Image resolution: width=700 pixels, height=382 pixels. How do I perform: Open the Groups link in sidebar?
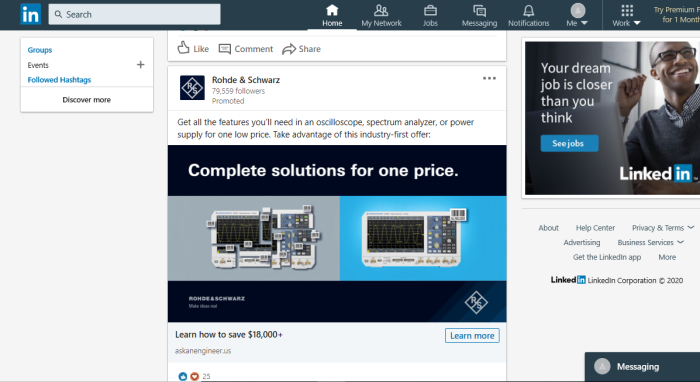40,50
